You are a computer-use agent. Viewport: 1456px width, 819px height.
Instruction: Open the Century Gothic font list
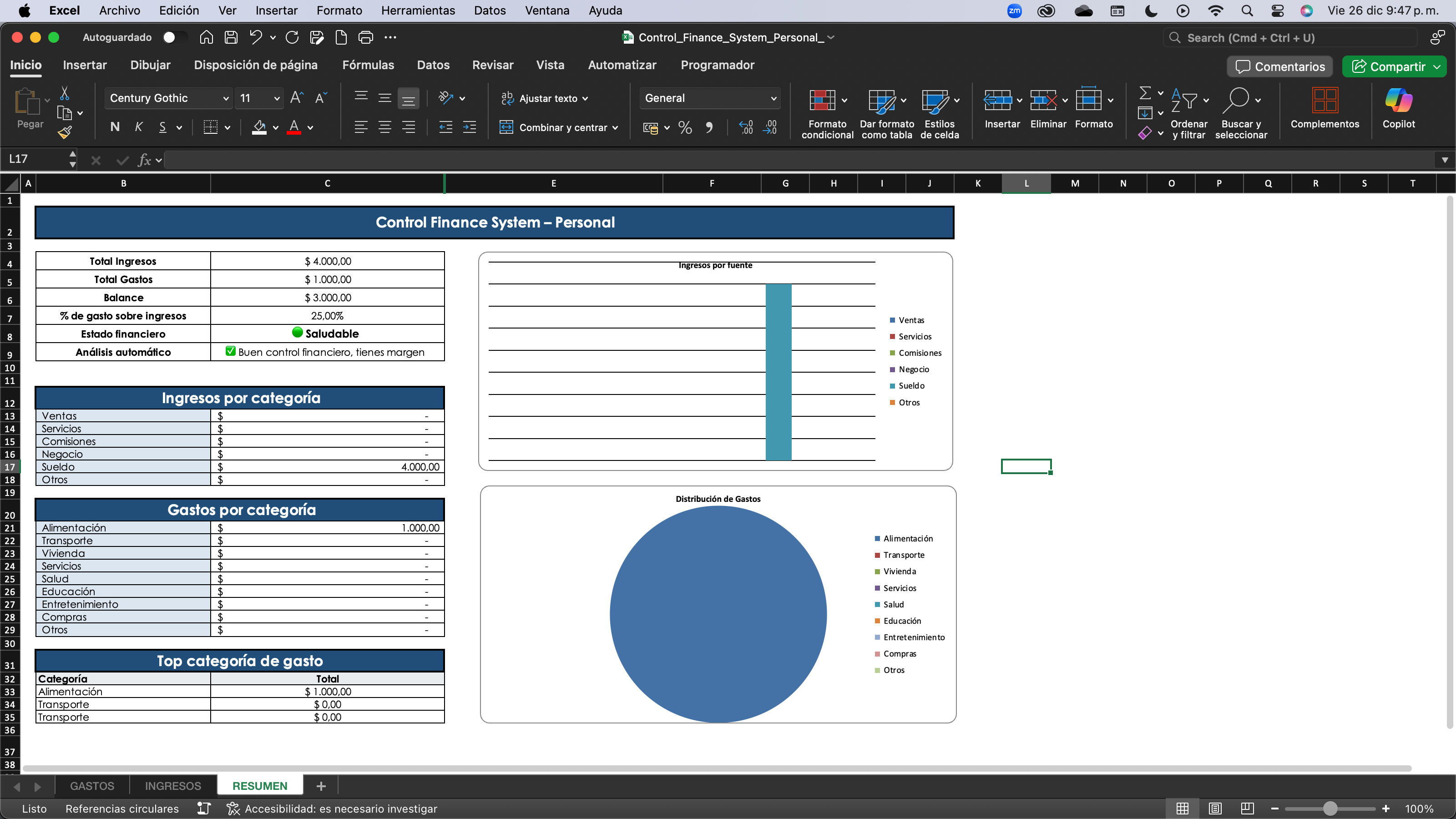click(x=167, y=97)
